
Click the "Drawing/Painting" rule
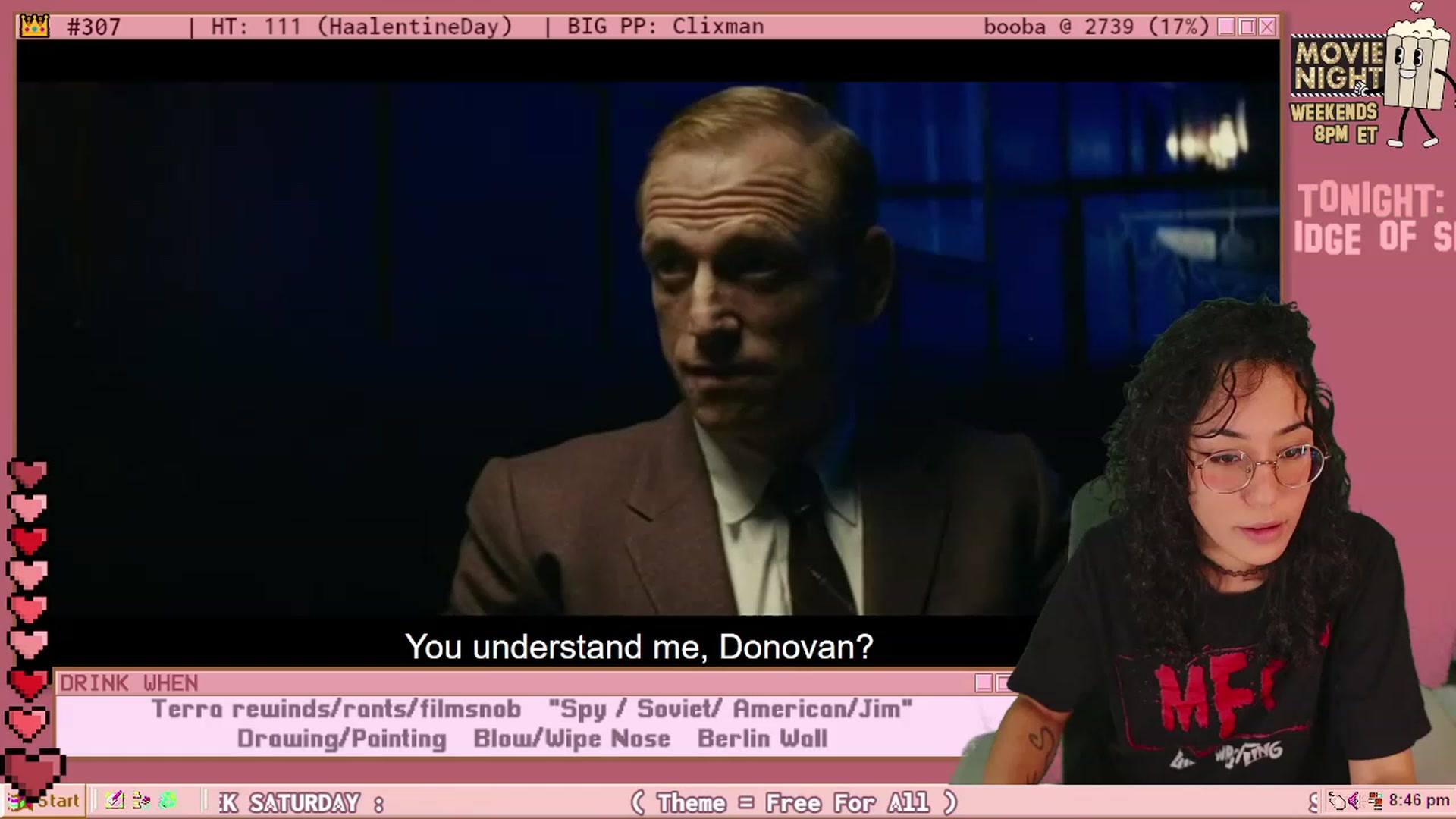point(341,739)
